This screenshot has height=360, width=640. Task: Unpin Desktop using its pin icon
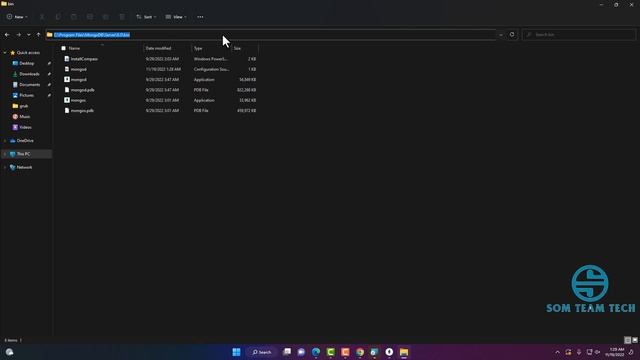[x=49, y=63]
